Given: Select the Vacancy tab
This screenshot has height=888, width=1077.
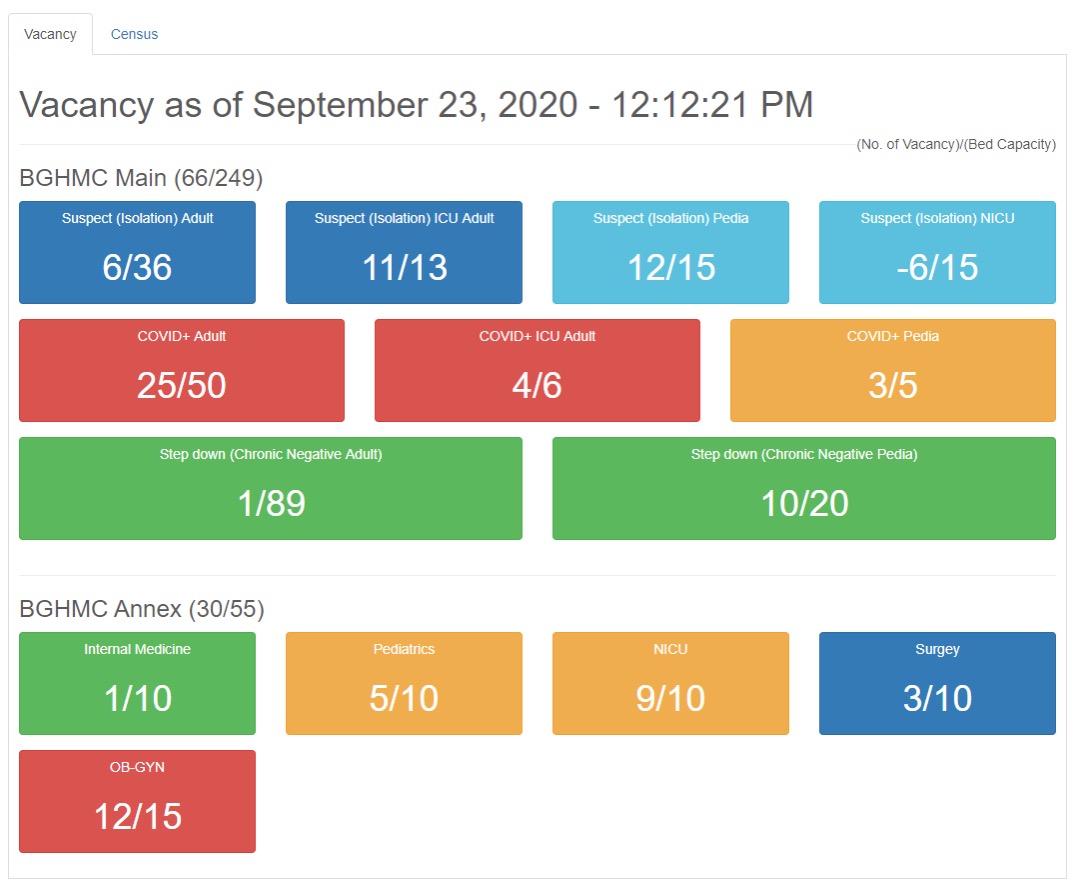Looking at the screenshot, I should pyautogui.click(x=50, y=34).
